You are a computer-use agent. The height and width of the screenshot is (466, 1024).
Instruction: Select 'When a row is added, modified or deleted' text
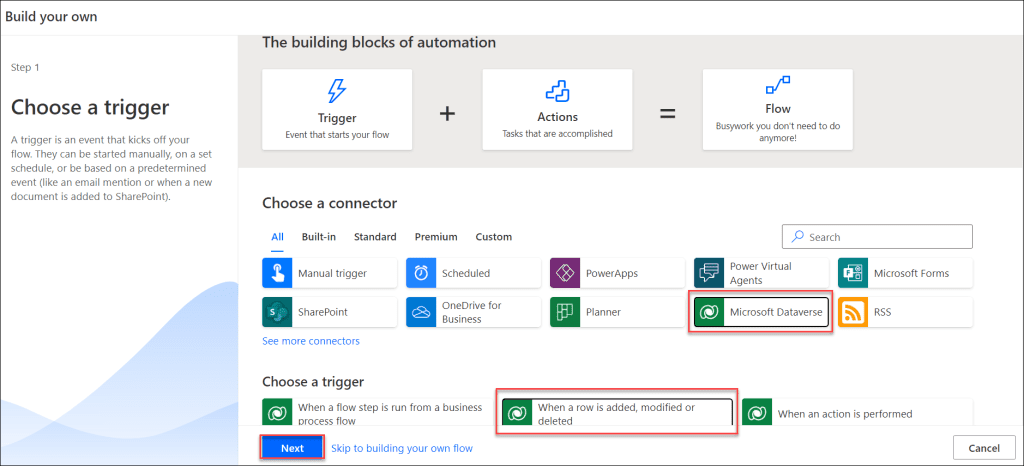(616, 414)
